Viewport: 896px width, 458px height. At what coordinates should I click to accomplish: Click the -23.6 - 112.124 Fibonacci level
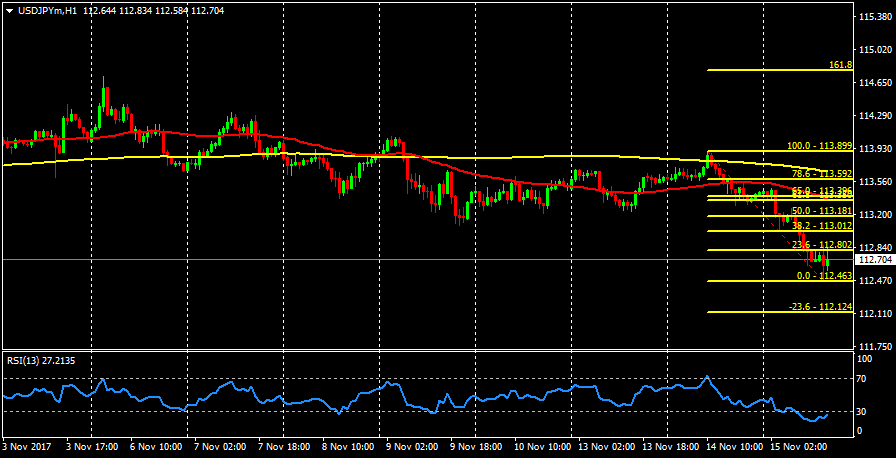click(x=820, y=307)
